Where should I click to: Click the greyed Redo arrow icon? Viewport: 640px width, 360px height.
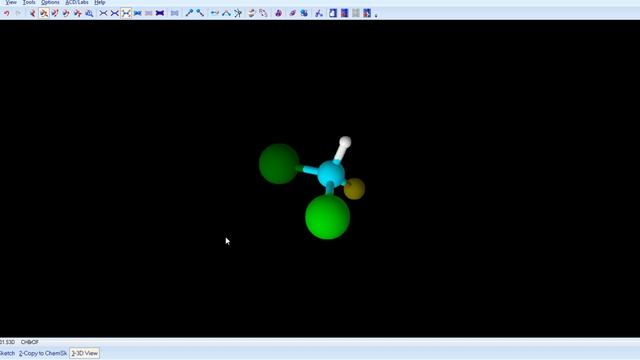point(18,13)
